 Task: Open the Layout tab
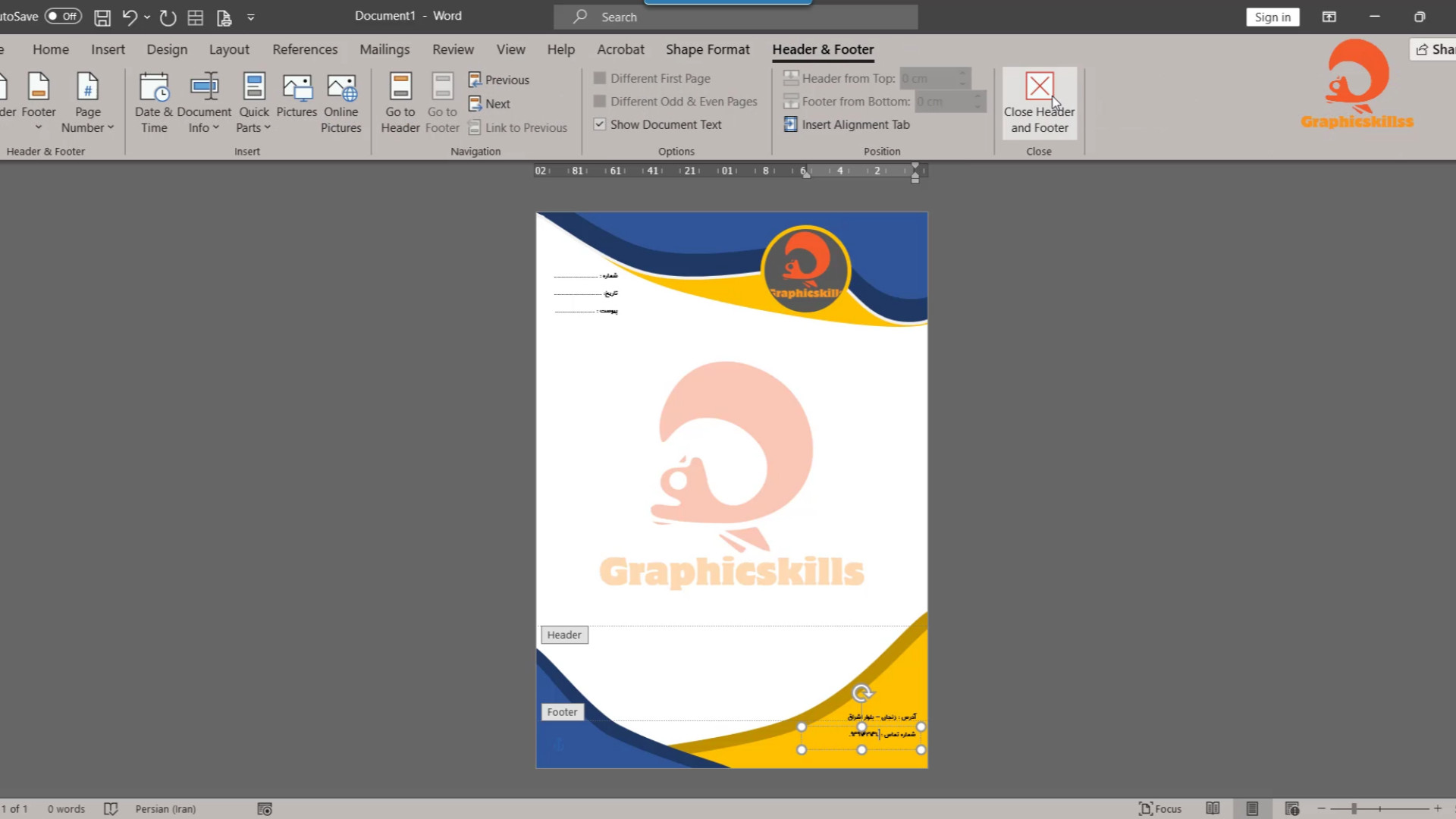point(229,49)
